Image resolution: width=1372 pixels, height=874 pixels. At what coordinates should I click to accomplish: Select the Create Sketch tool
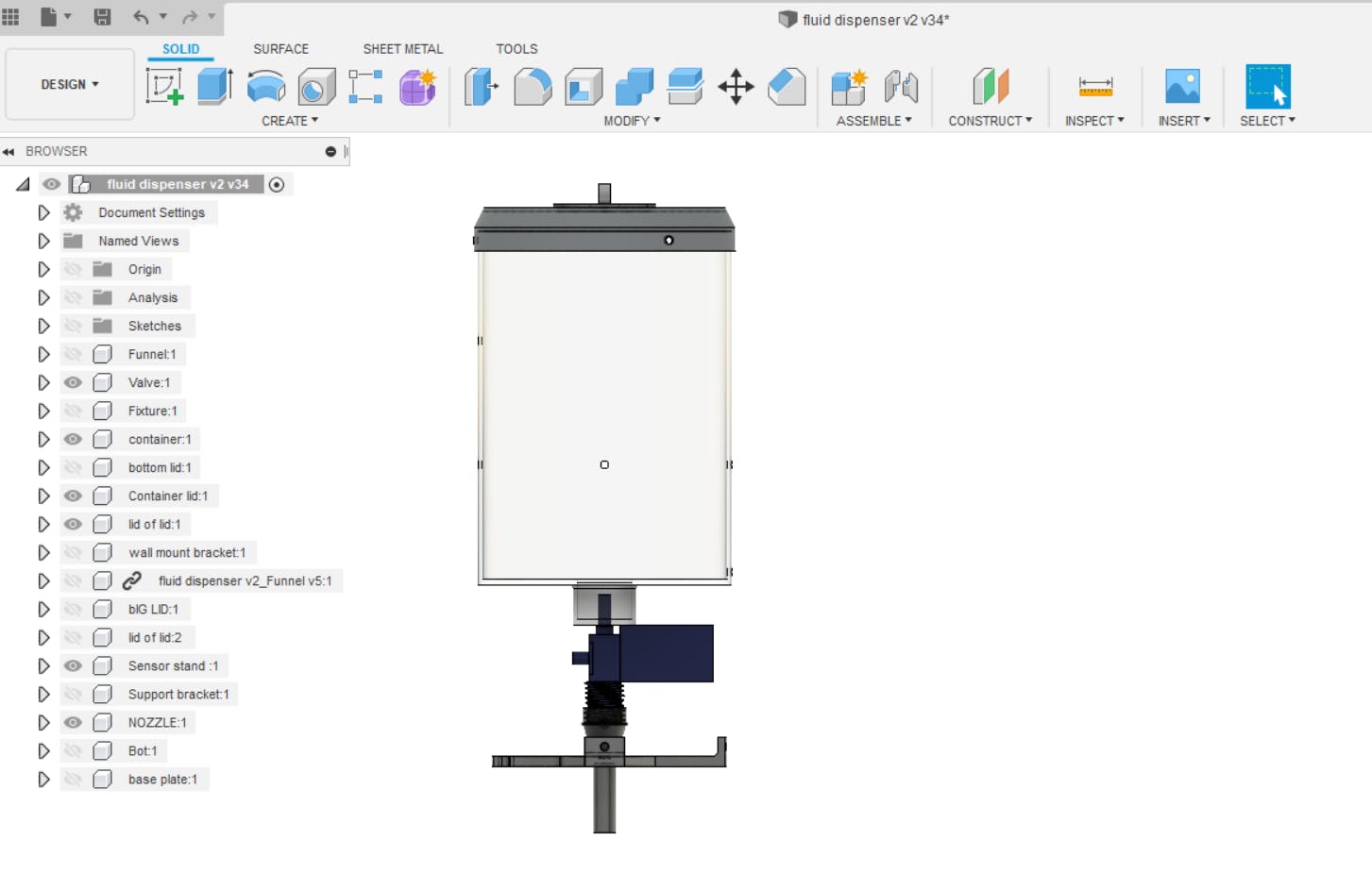[x=164, y=87]
